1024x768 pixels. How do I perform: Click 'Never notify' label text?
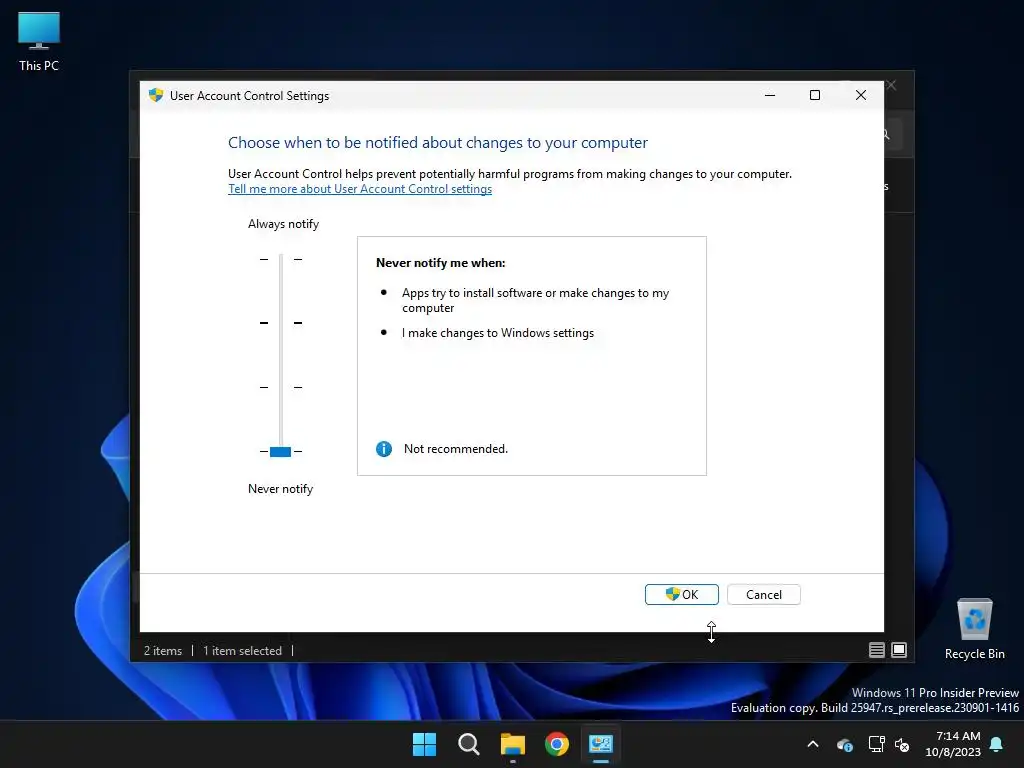pos(280,488)
